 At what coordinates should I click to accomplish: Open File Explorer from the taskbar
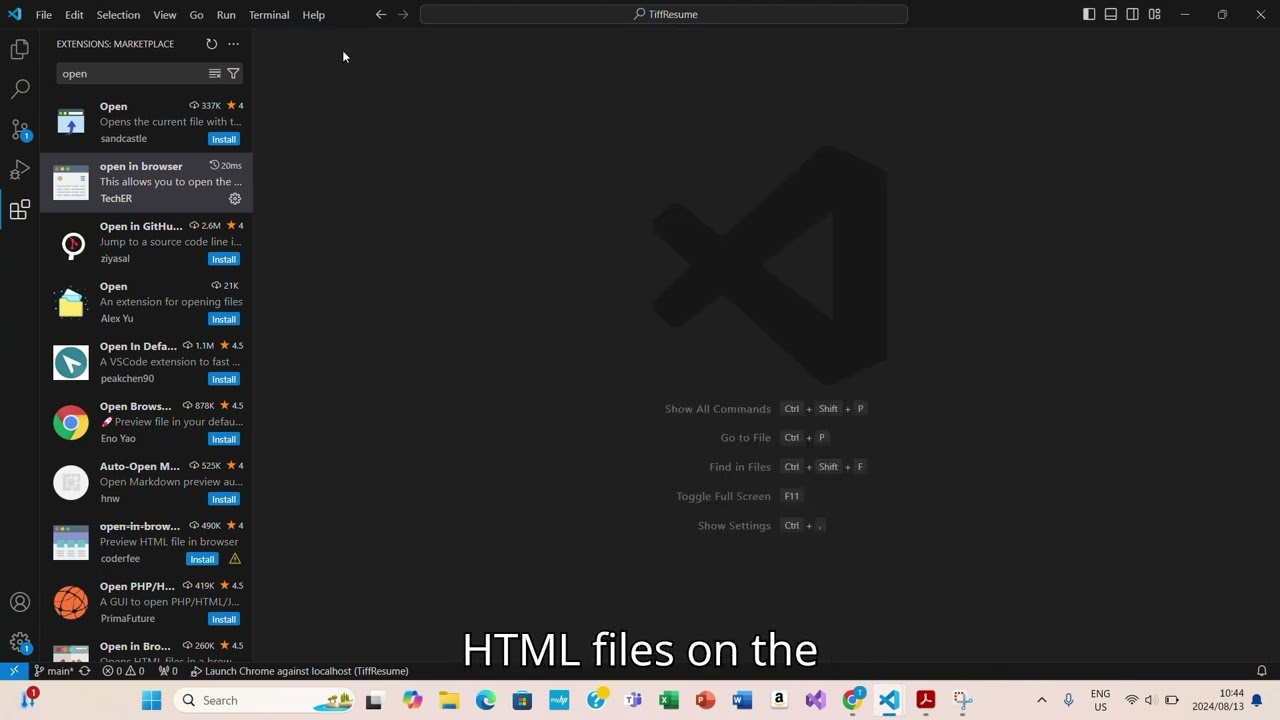pyautogui.click(x=449, y=700)
